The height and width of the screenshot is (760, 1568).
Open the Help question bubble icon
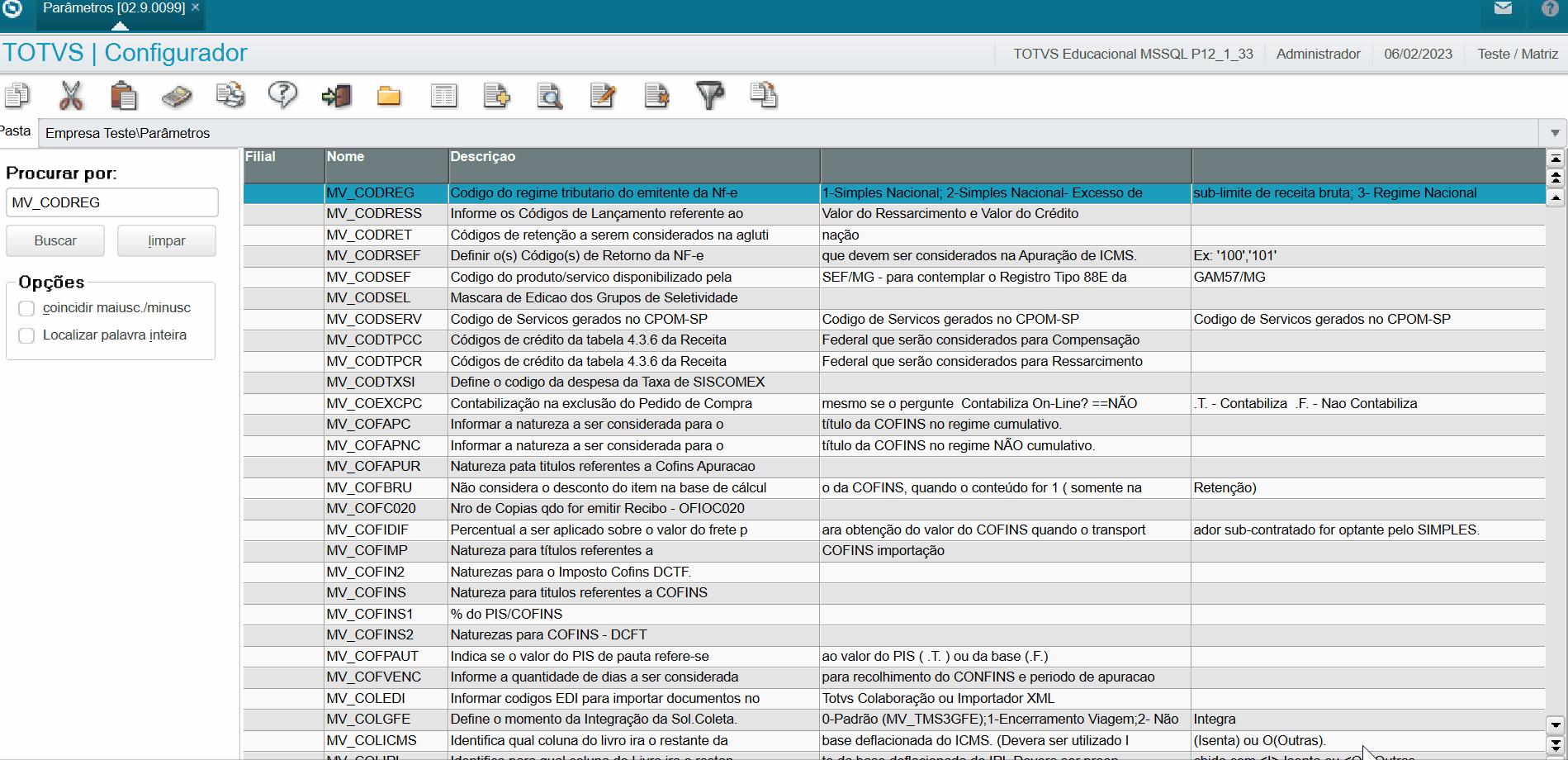282,96
